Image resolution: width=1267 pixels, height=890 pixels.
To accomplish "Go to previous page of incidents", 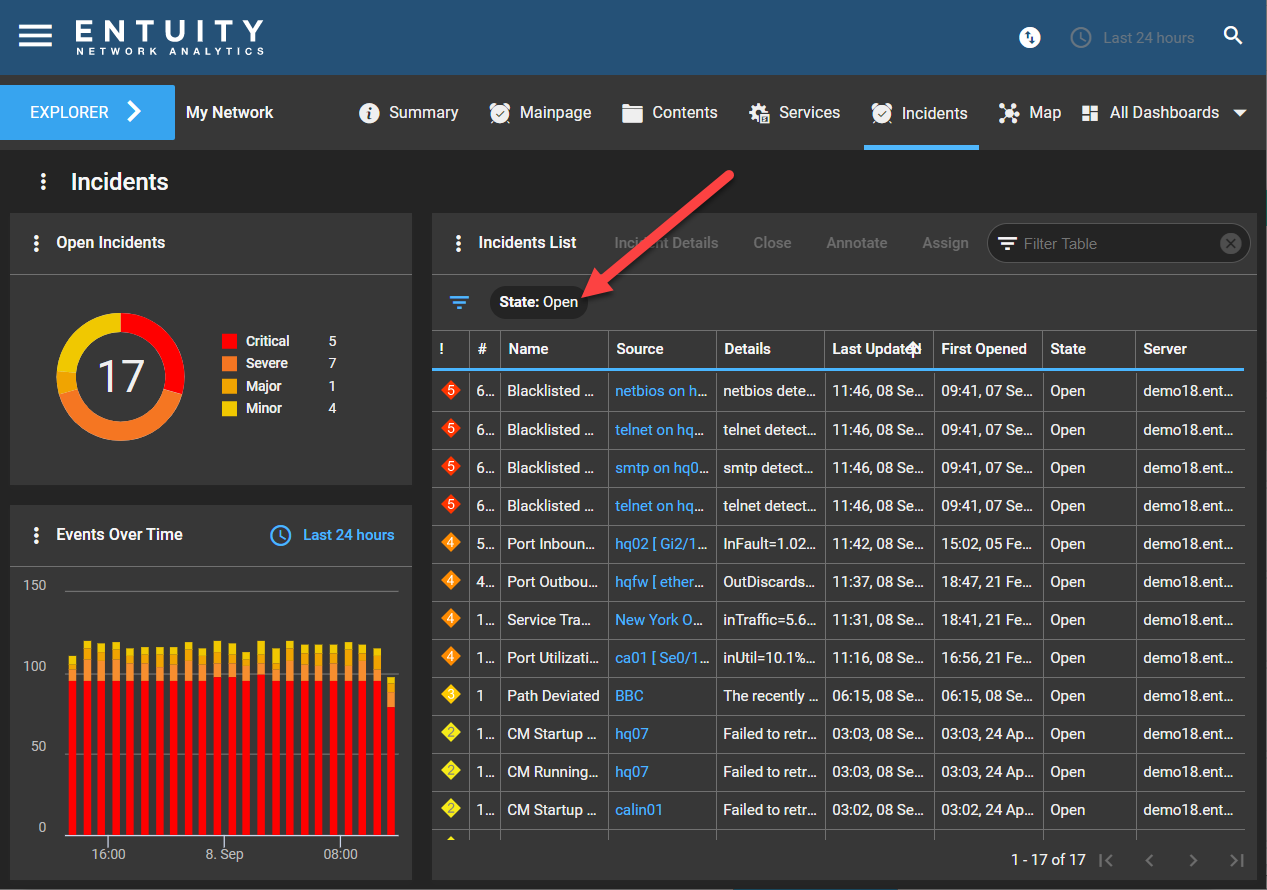I will coord(1150,860).
